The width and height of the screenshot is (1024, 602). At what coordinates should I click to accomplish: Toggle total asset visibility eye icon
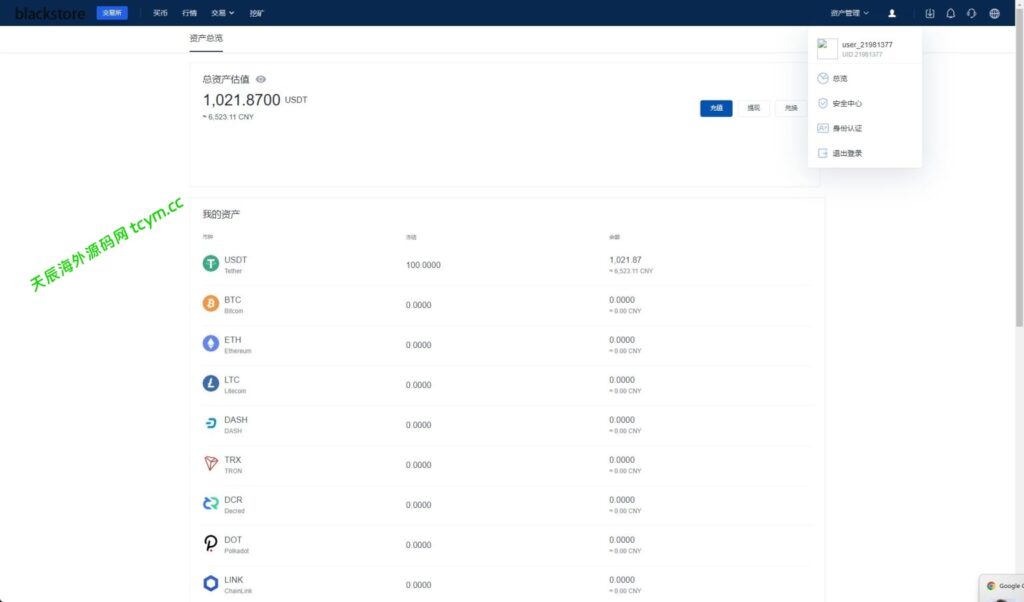261,79
